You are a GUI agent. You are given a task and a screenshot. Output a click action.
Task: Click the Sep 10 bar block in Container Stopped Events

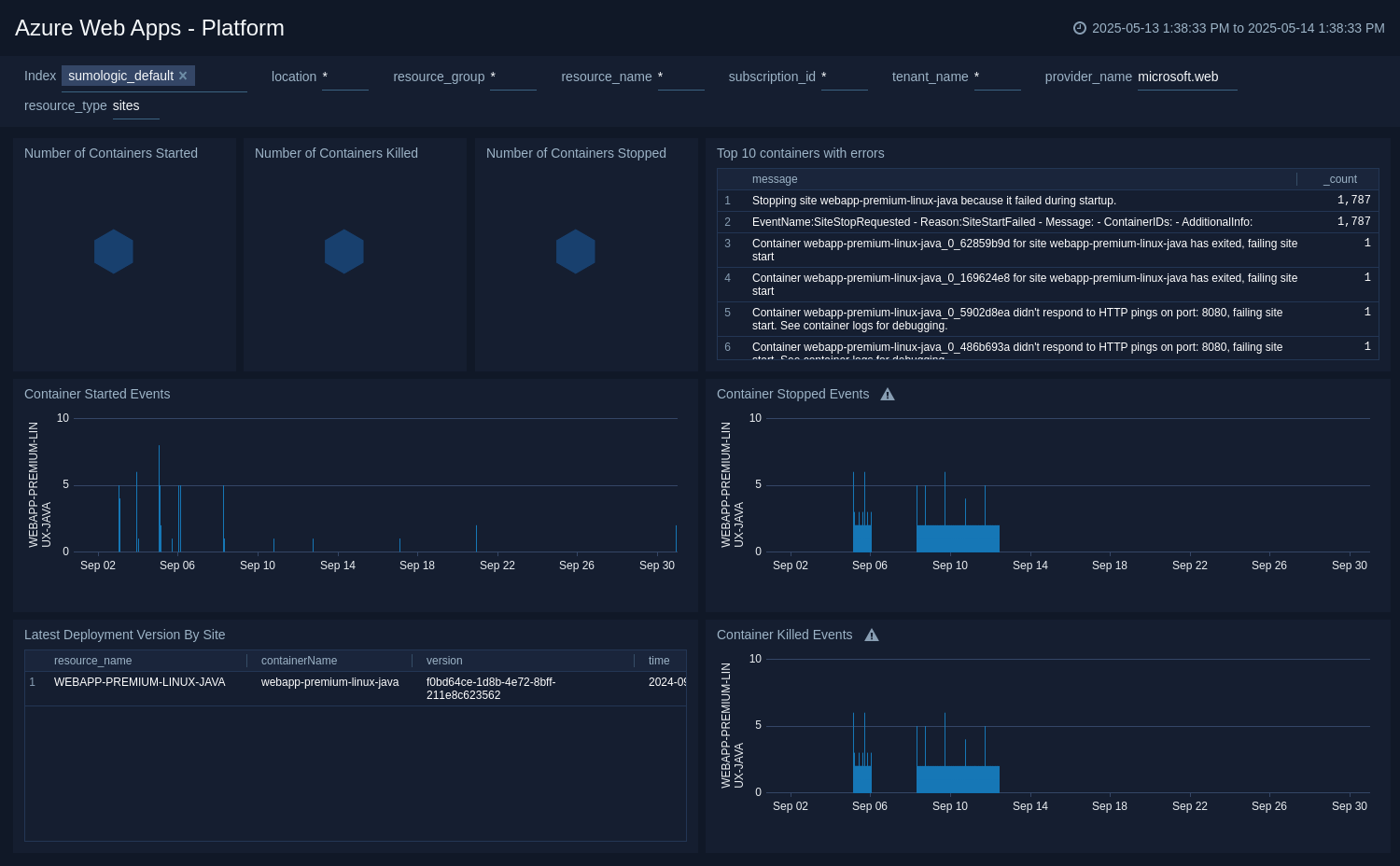pos(958,538)
